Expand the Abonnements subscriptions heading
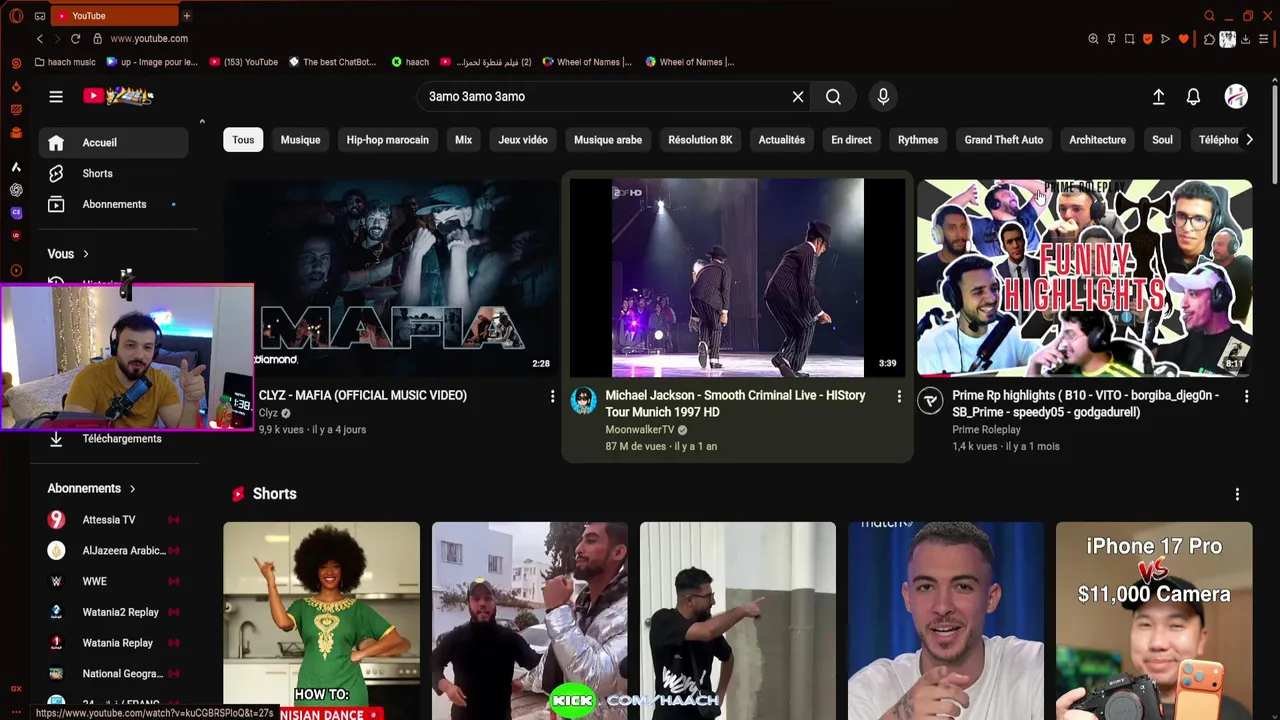The height and width of the screenshot is (720, 1280). point(91,488)
